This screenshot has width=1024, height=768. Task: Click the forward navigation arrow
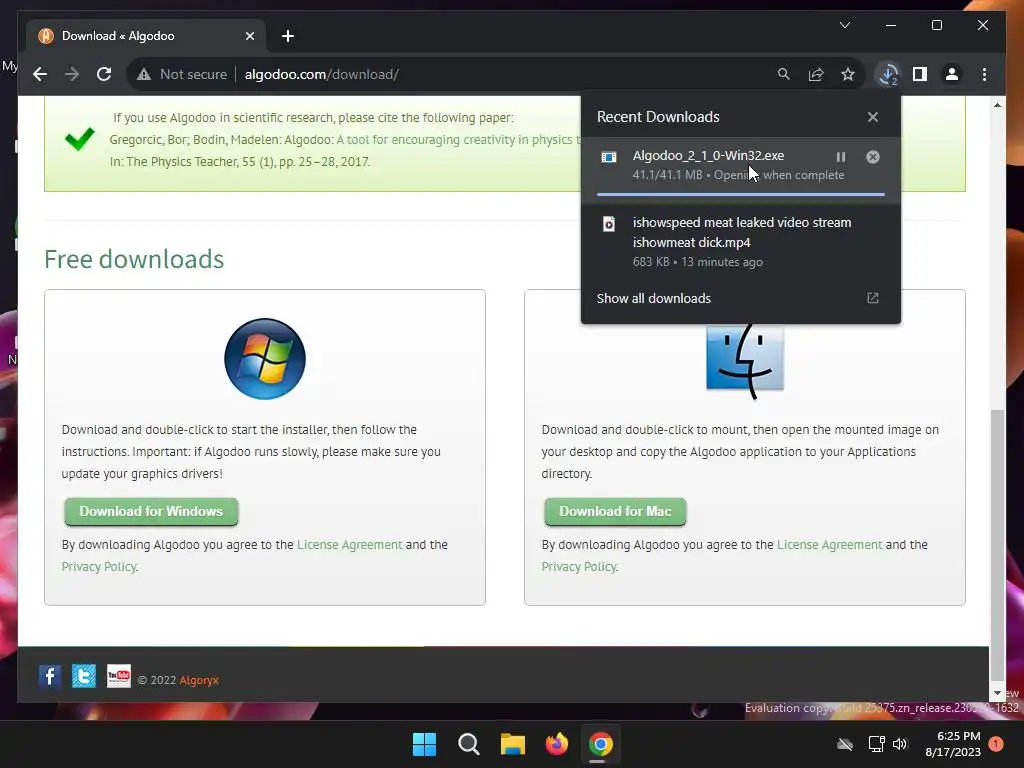(72, 74)
